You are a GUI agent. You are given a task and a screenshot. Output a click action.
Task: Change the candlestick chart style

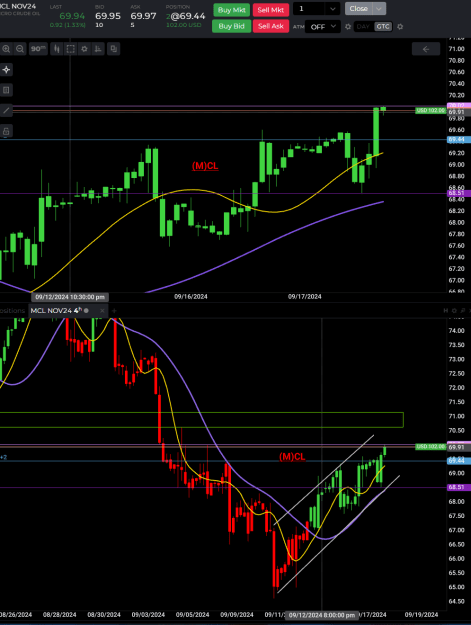tap(57, 49)
